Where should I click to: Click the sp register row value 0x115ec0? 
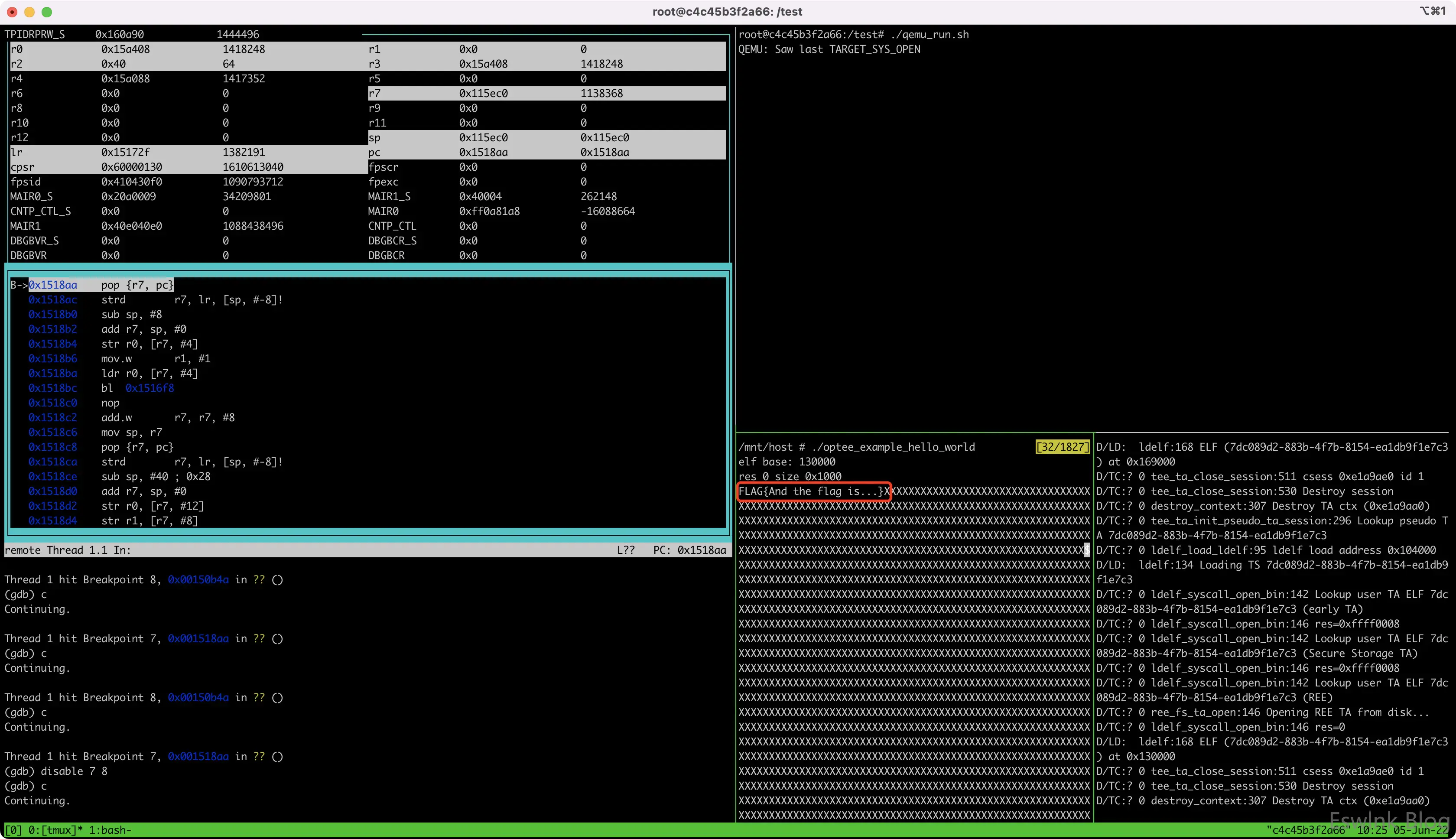[483, 137]
